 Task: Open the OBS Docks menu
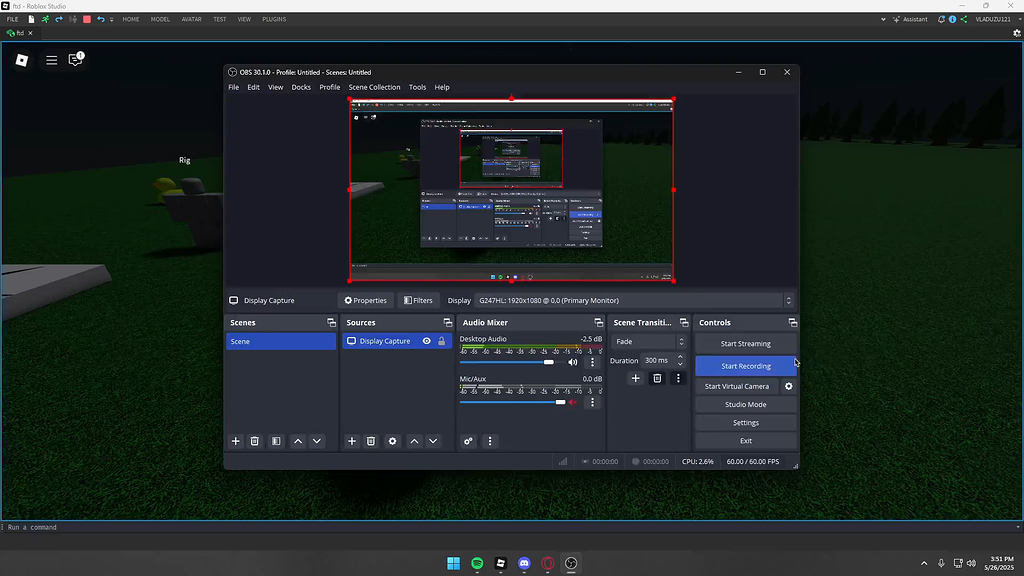tap(301, 87)
